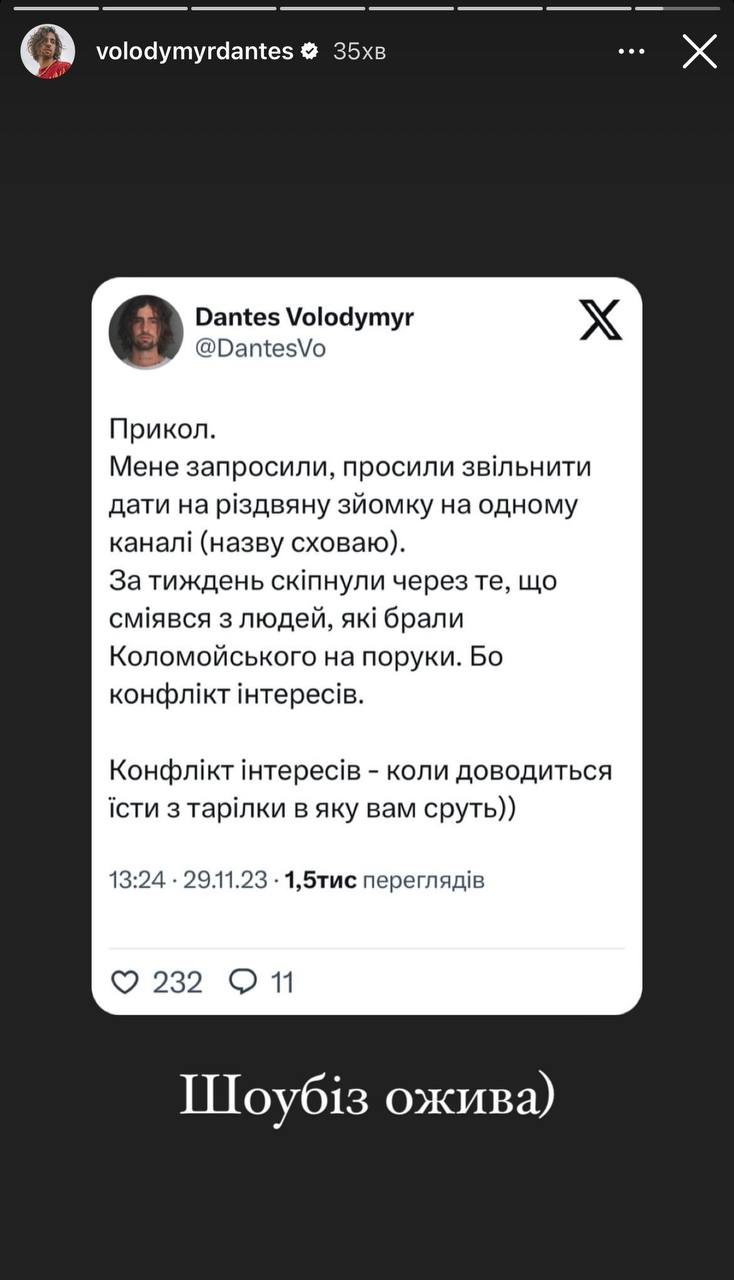Click the X logo on the tweet card
This screenshot has width=734, height=1280.
pos(600,319)
